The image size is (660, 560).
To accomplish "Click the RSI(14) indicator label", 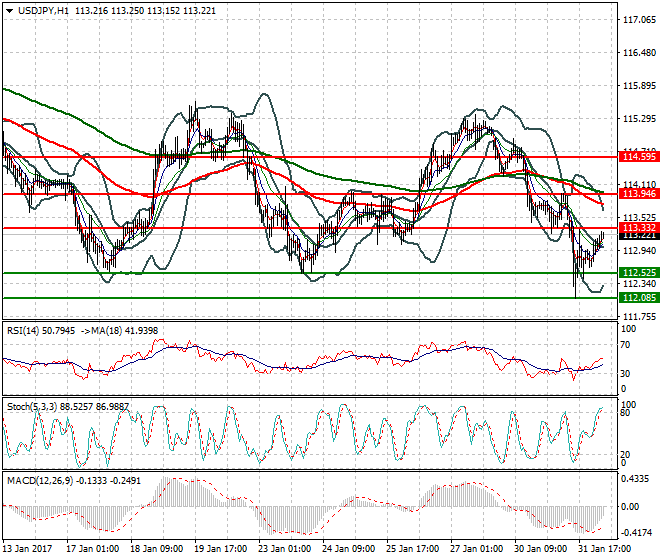I will point(23,331).
